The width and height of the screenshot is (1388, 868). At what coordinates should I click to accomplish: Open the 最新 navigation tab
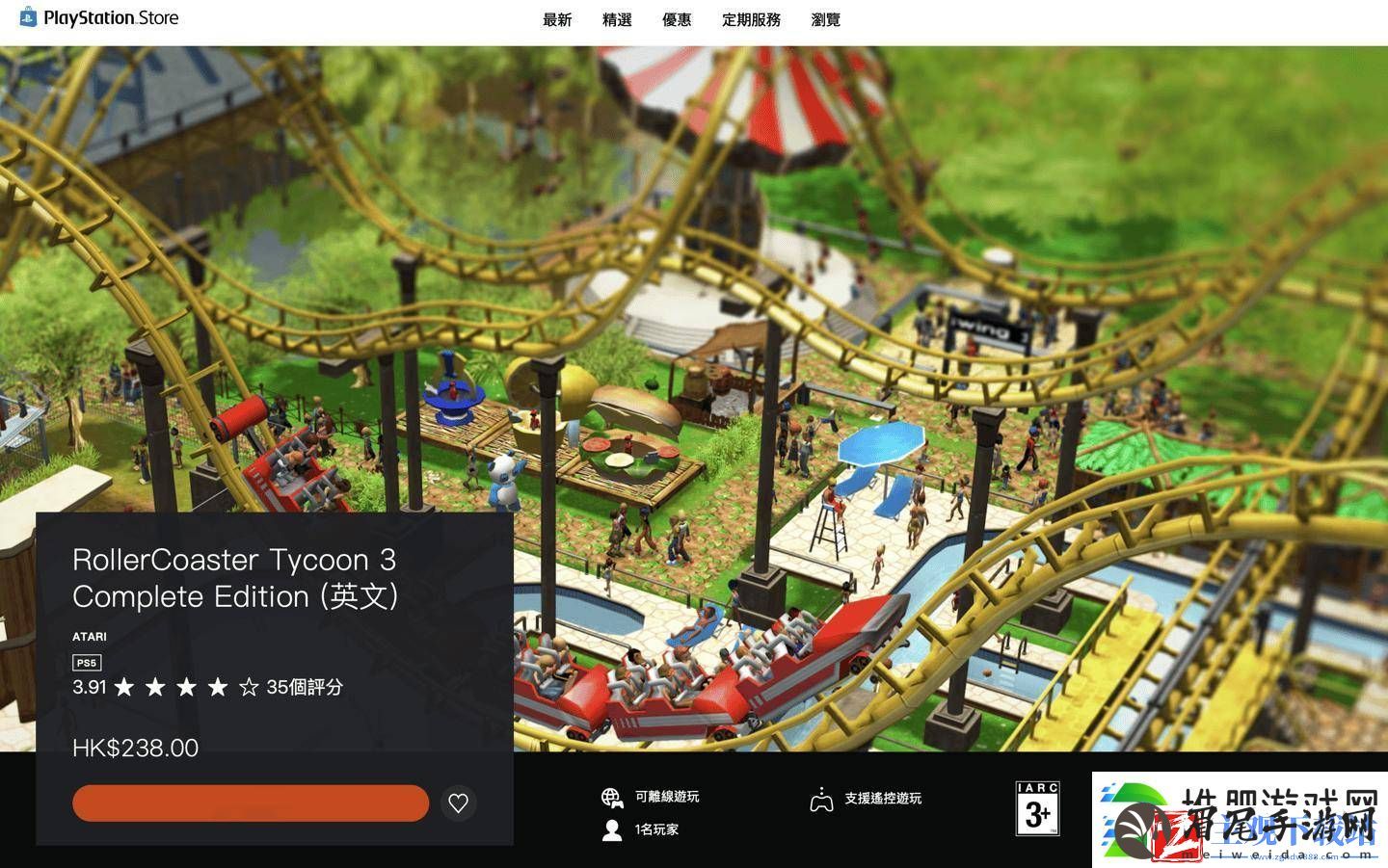[x=557, y=19]
